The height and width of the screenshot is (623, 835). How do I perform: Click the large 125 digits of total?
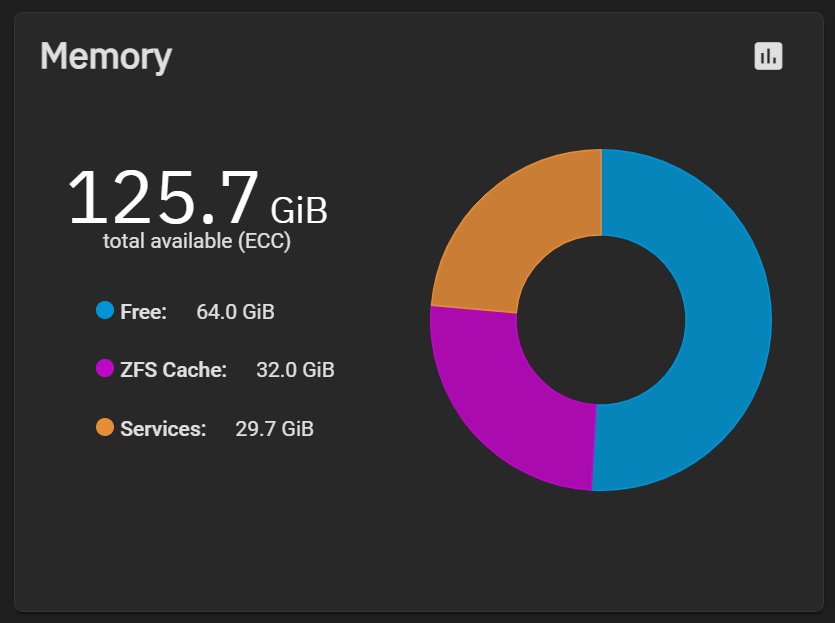(x=133, y=198)
